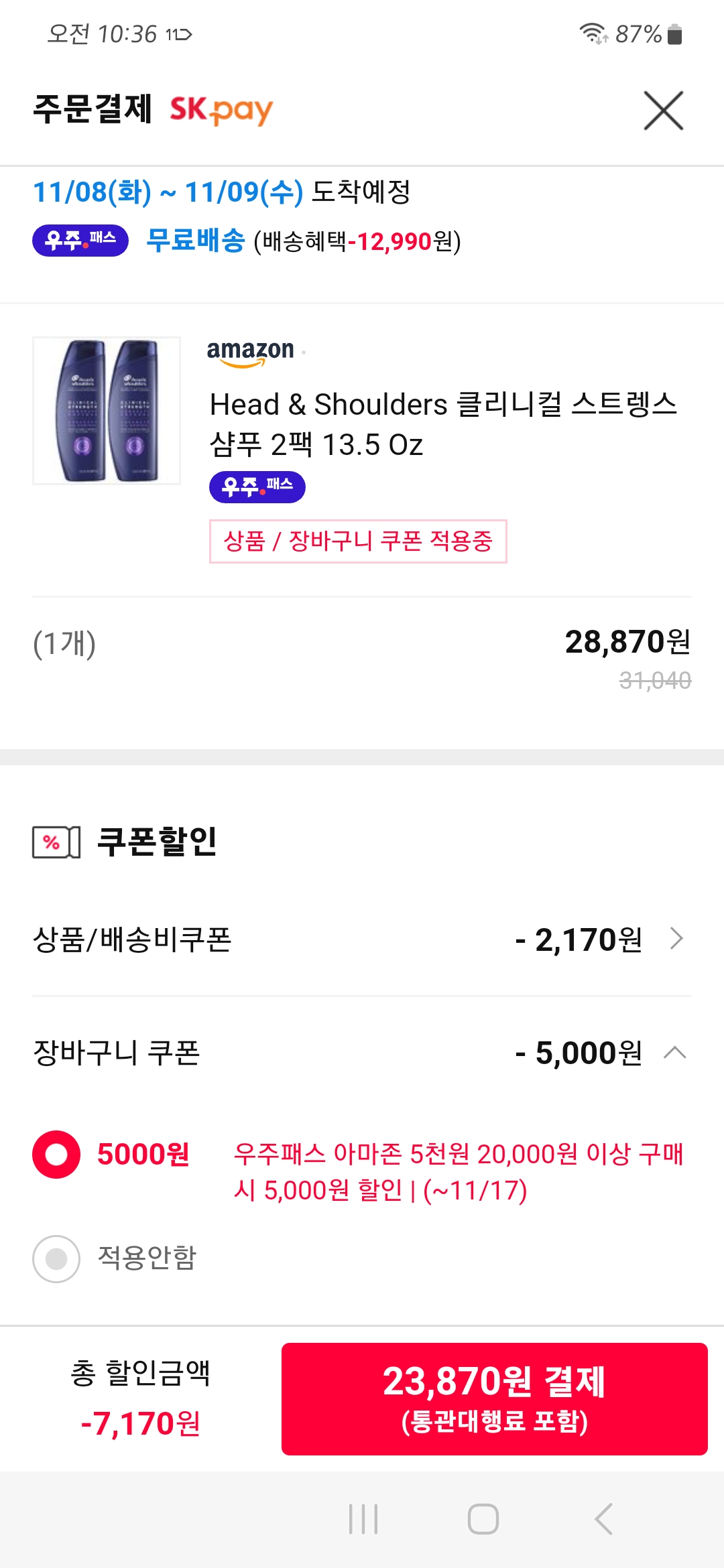
Task: Tap the Head & Shoulders product title
Action: [442, 424]
